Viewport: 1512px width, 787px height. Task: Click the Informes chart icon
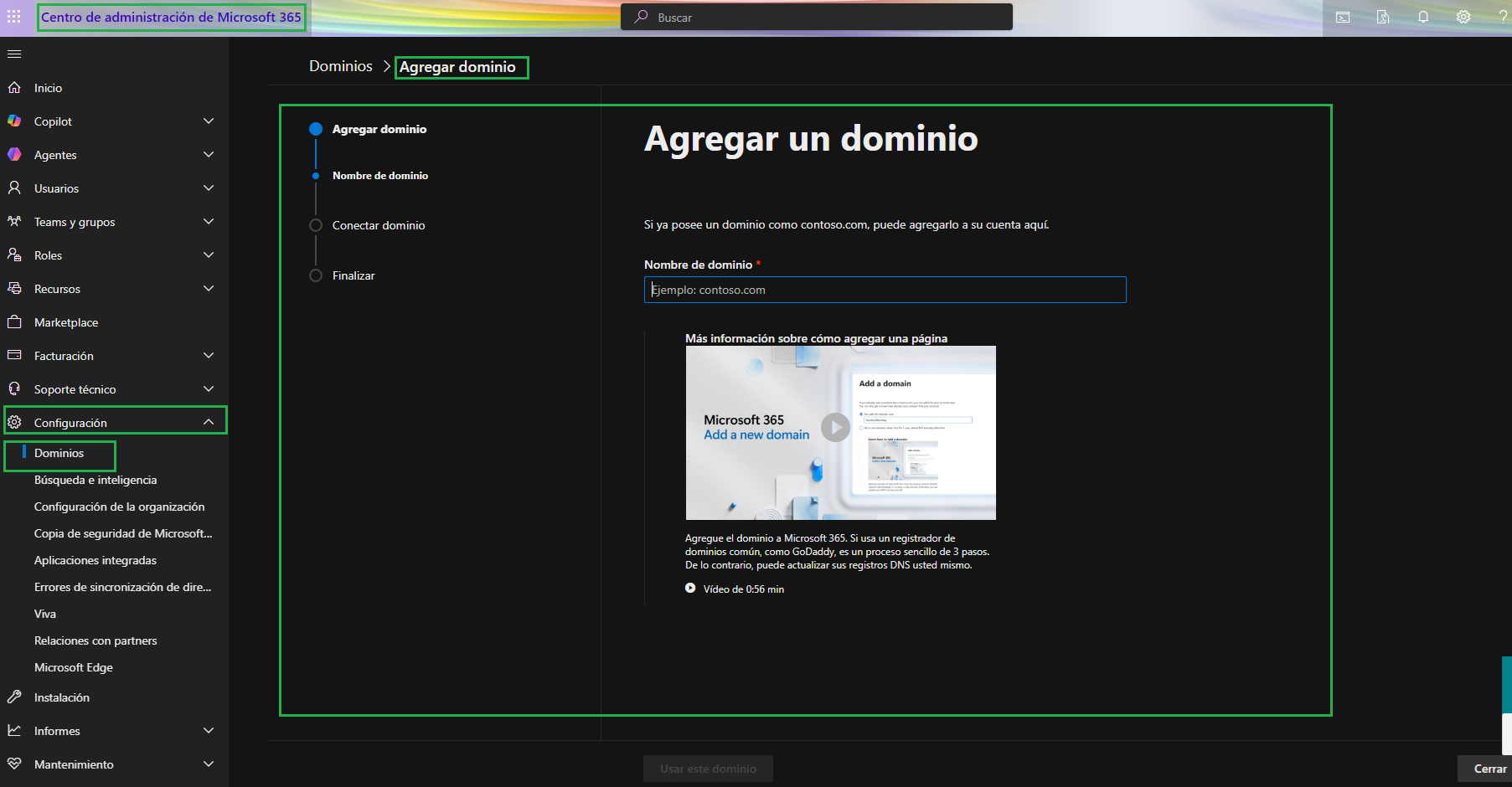[14, 731]
